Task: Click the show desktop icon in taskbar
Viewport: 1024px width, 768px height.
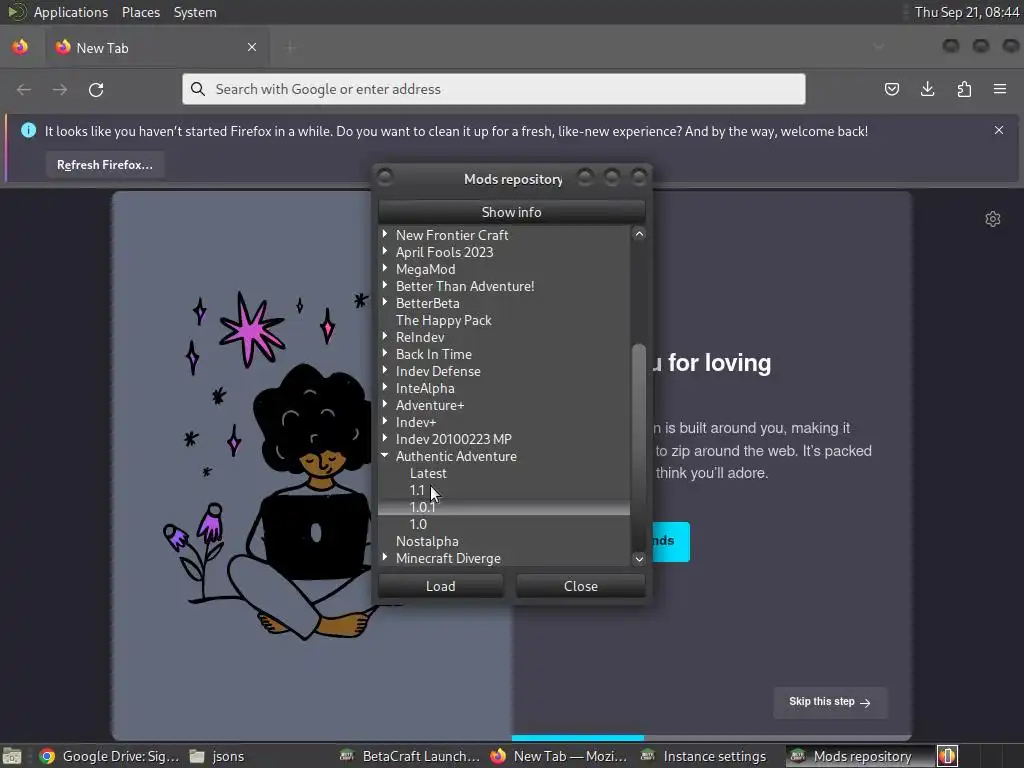Action: click(12, 756)
